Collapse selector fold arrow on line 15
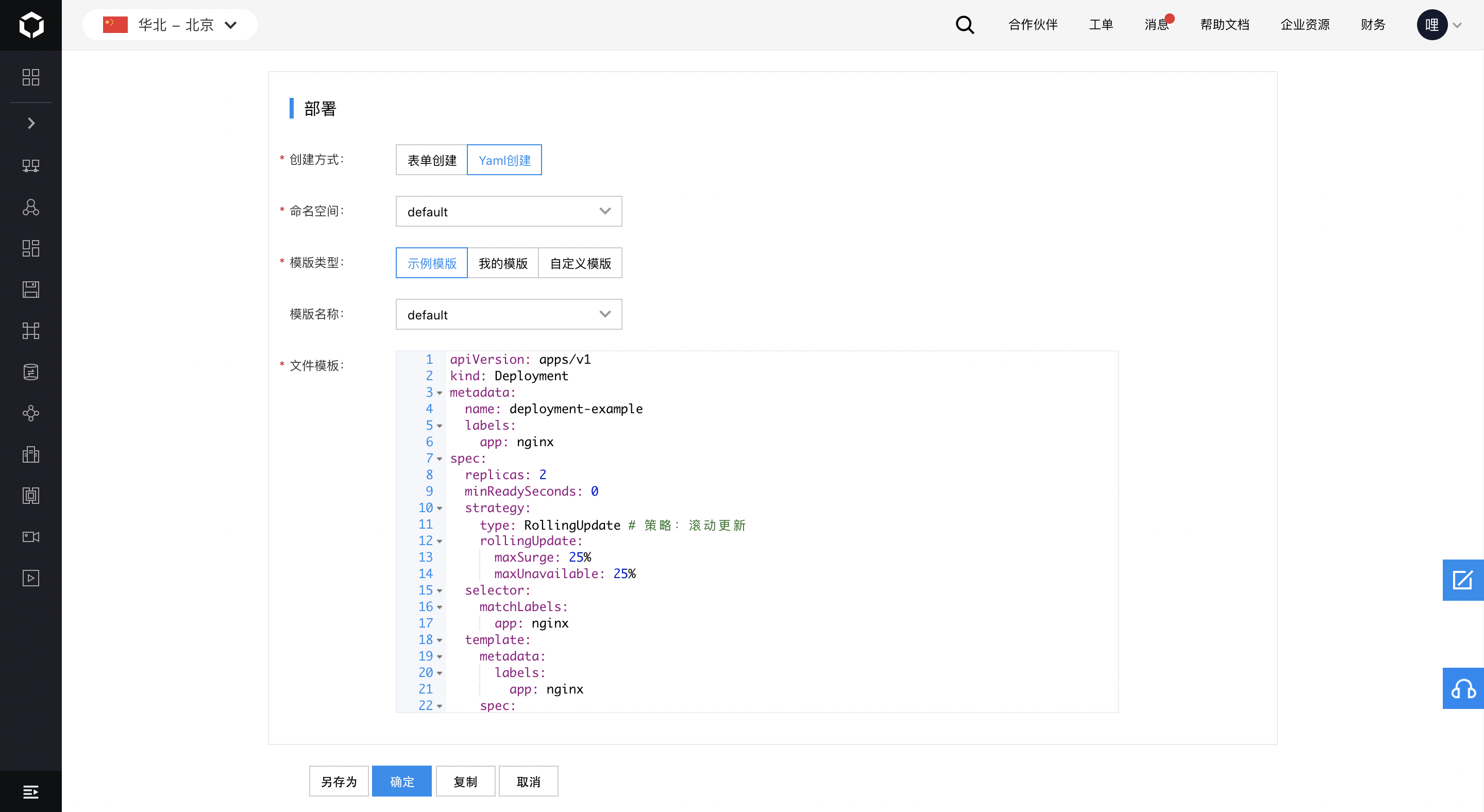This screenshot has height=812, width=1484. point(440,591)
